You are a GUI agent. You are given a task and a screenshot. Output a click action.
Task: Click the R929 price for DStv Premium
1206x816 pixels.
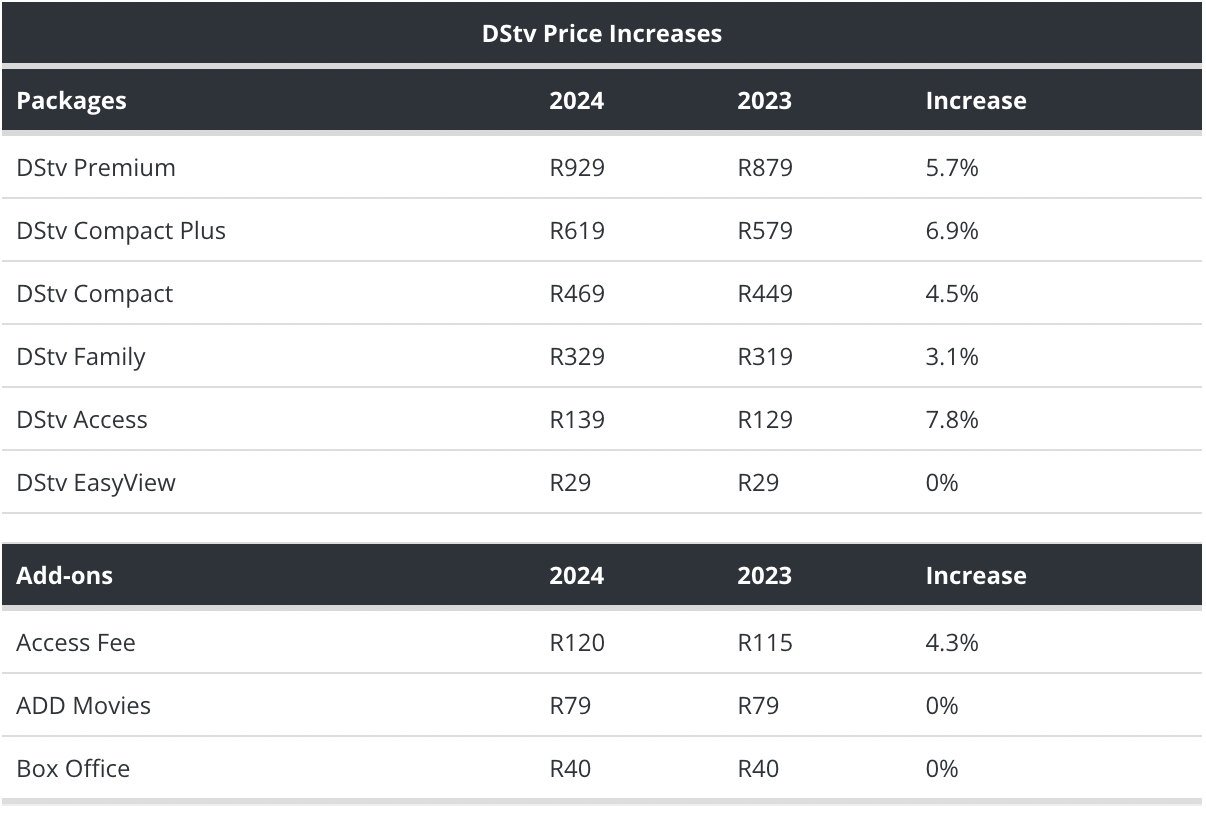(x=577, y=168)
